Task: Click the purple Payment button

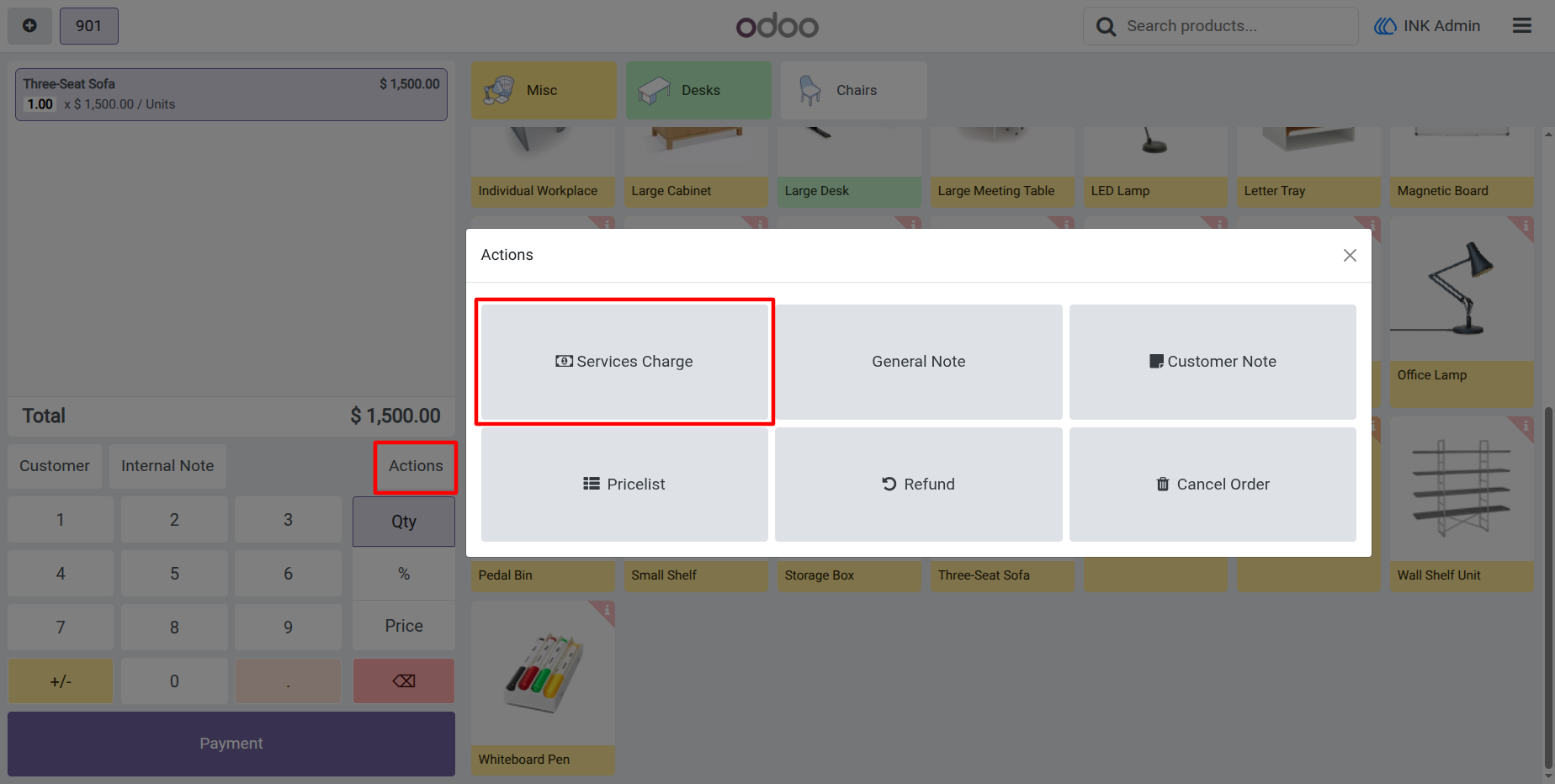Action: tap(231, 744)
